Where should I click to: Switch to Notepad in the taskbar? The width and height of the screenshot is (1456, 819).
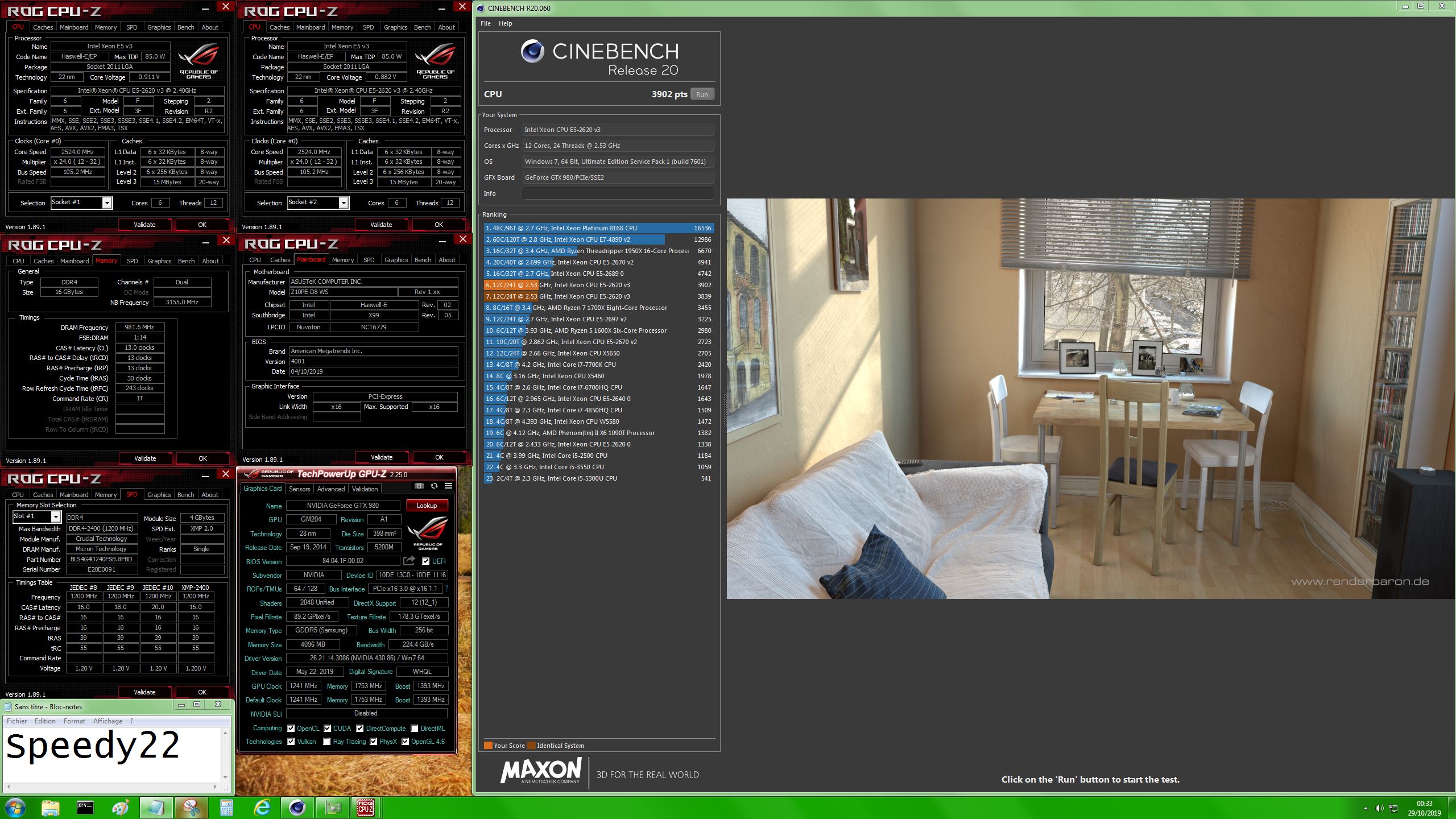[155, 808]
